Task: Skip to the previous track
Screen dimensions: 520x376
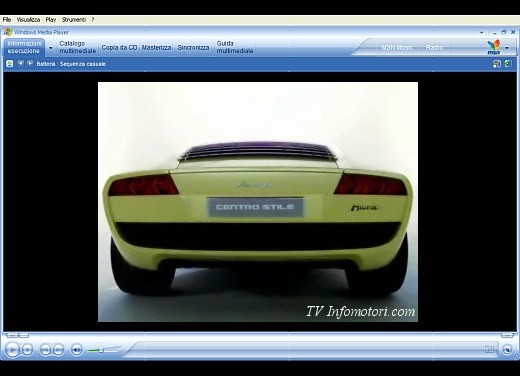Action: (45, 350)
